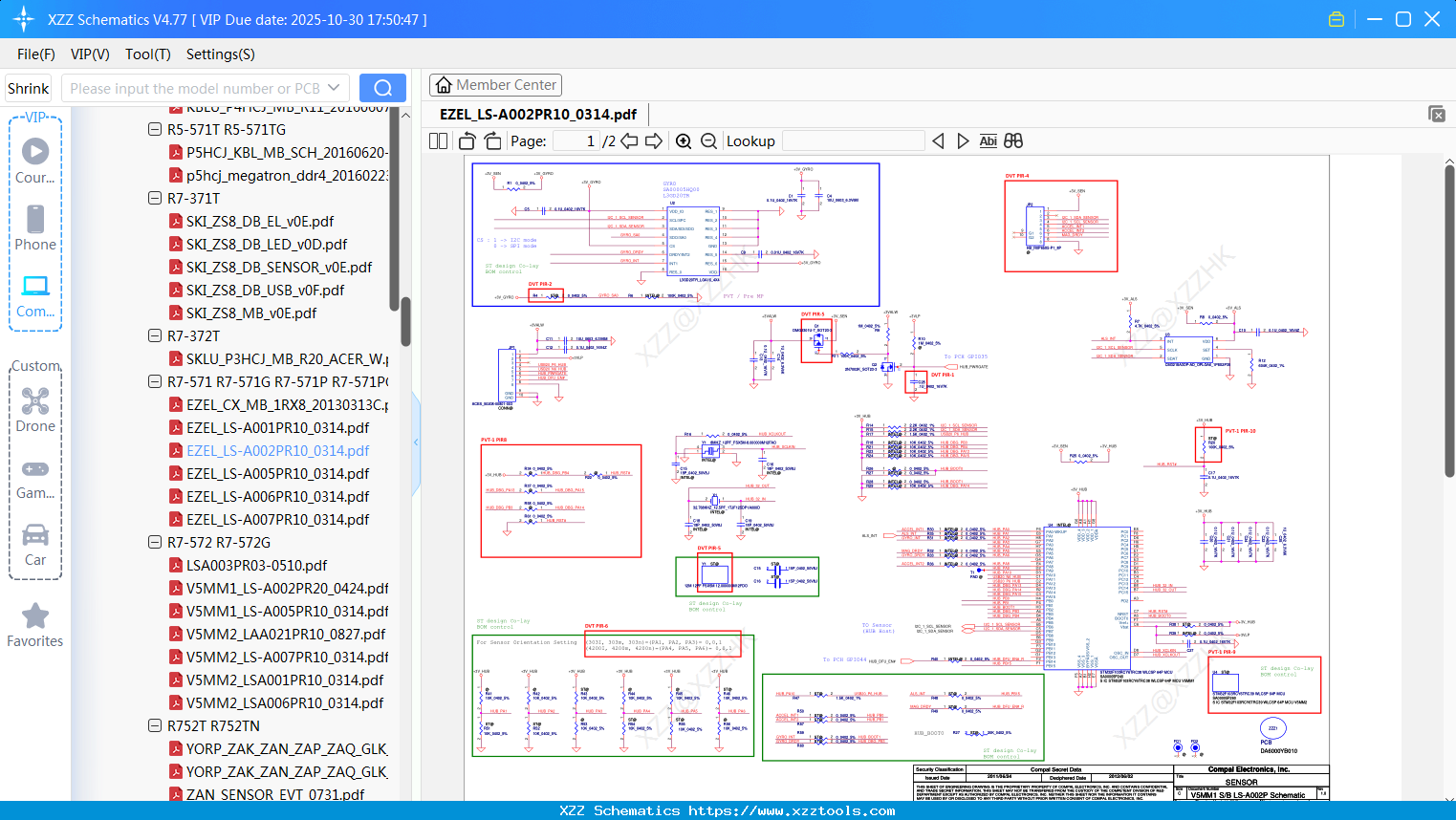Viewport: 1456px width, 820px height.
Task: Click the binoculars search icon
Action: [1013, 141]
